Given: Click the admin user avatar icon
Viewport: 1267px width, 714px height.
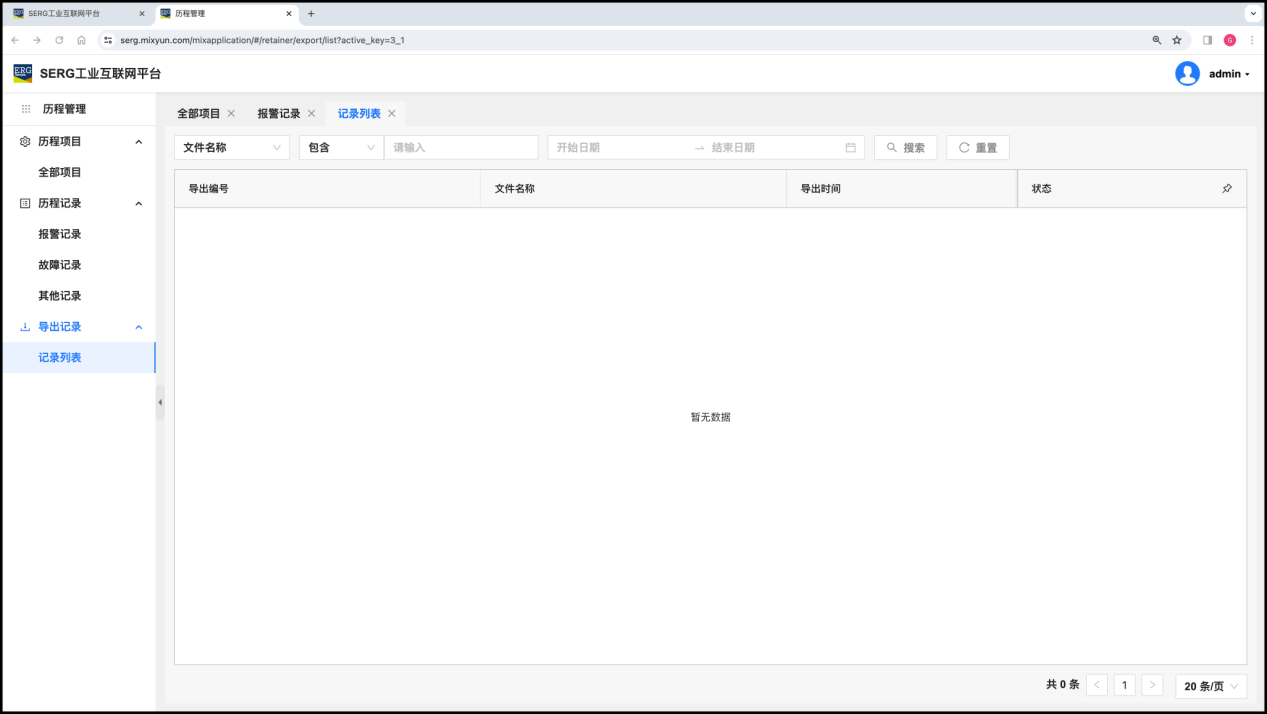Looking at the screenshot, I should point(1187,74).
